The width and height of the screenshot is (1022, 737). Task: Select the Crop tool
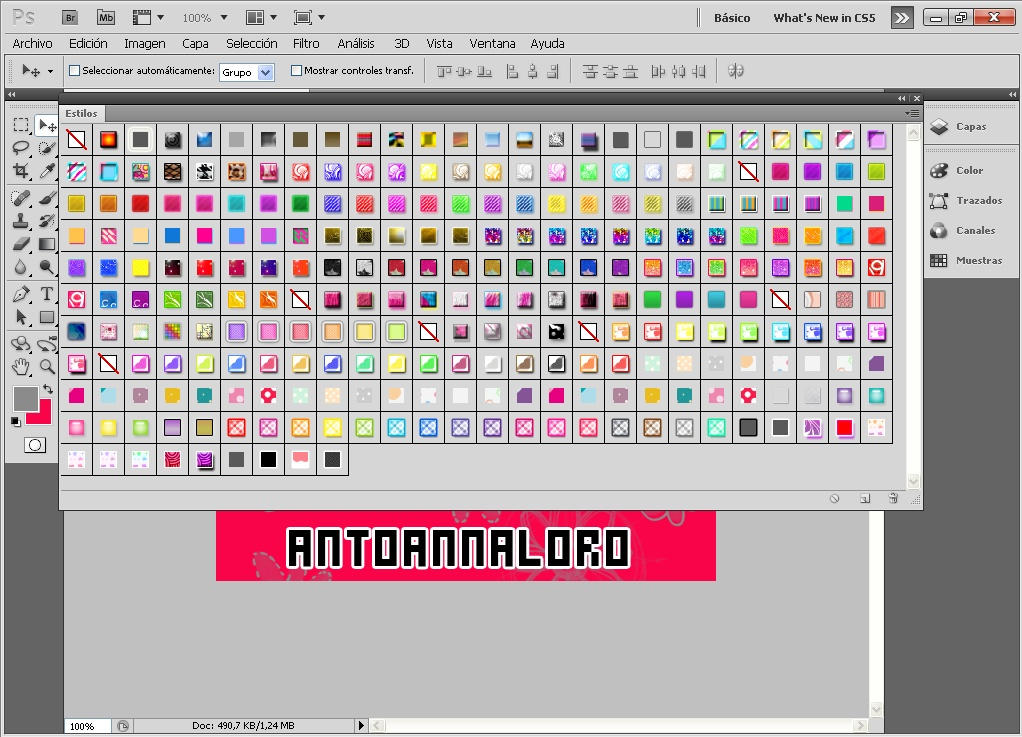tap(22, 172)
